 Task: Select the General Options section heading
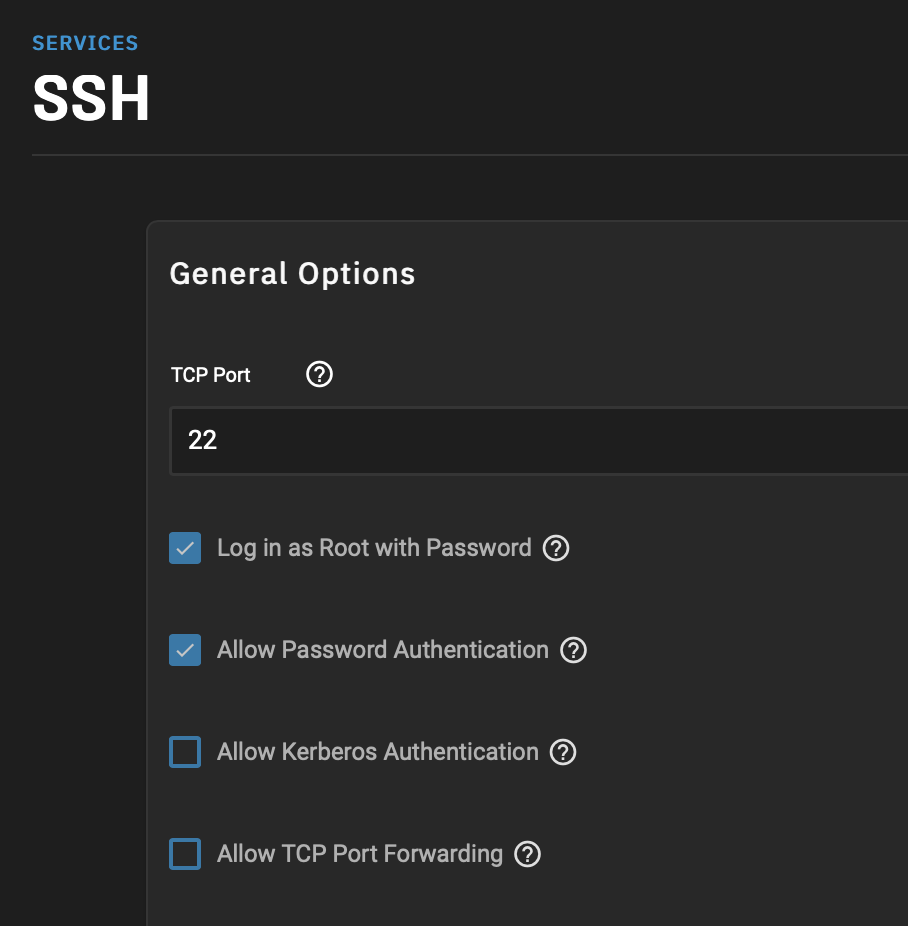pos(292,274)
